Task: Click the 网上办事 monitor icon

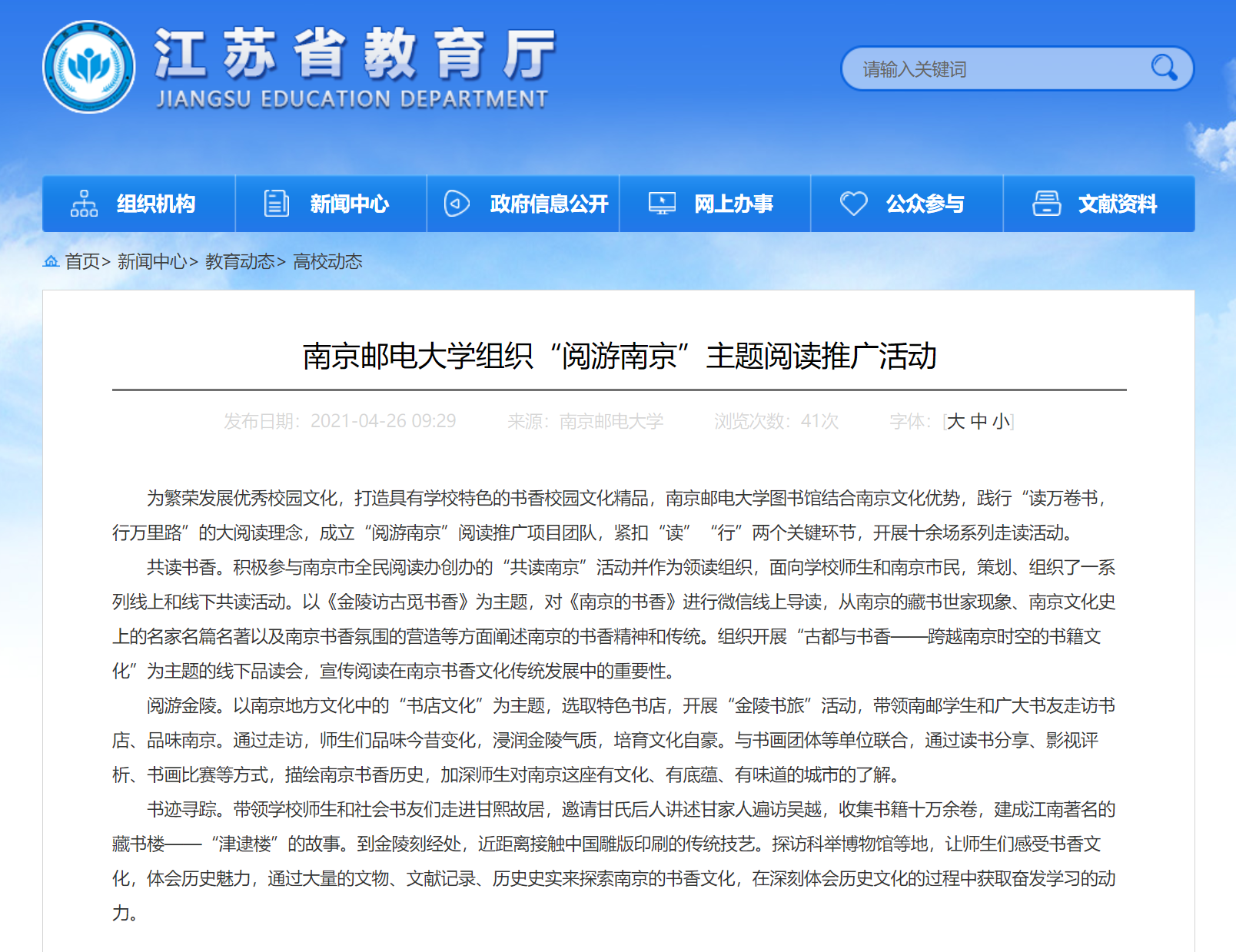Action: (x=662, y=204)
